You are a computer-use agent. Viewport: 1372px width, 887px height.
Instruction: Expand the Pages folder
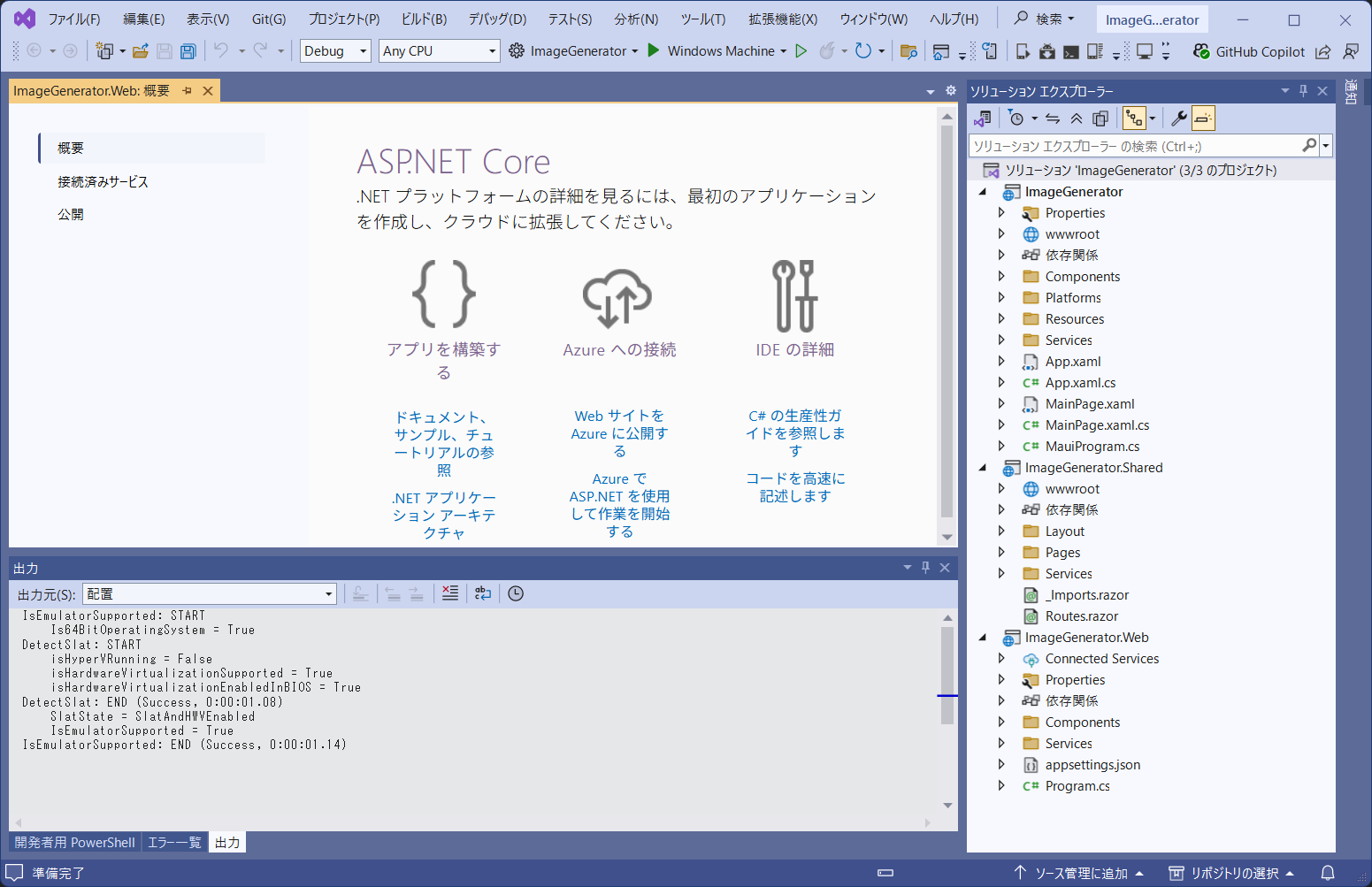[x=1001, y=553]
